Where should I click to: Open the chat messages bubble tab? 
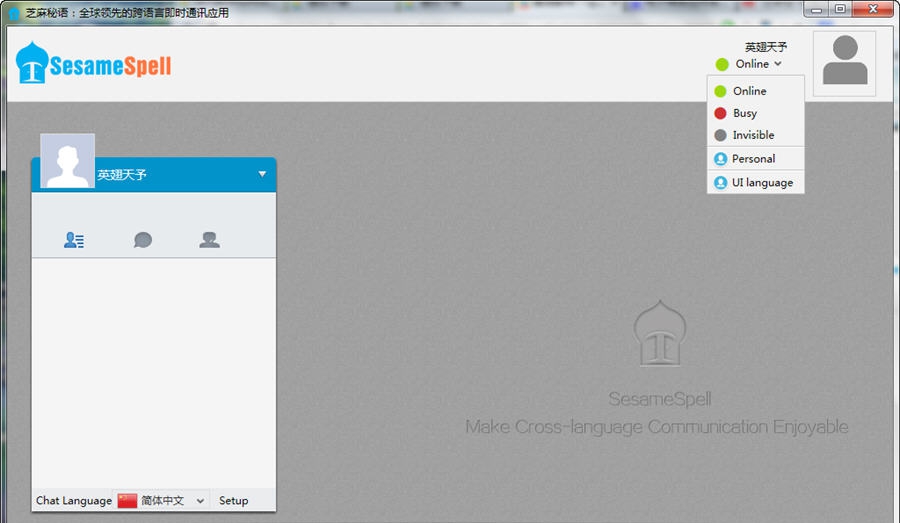(x=142, y=239)
